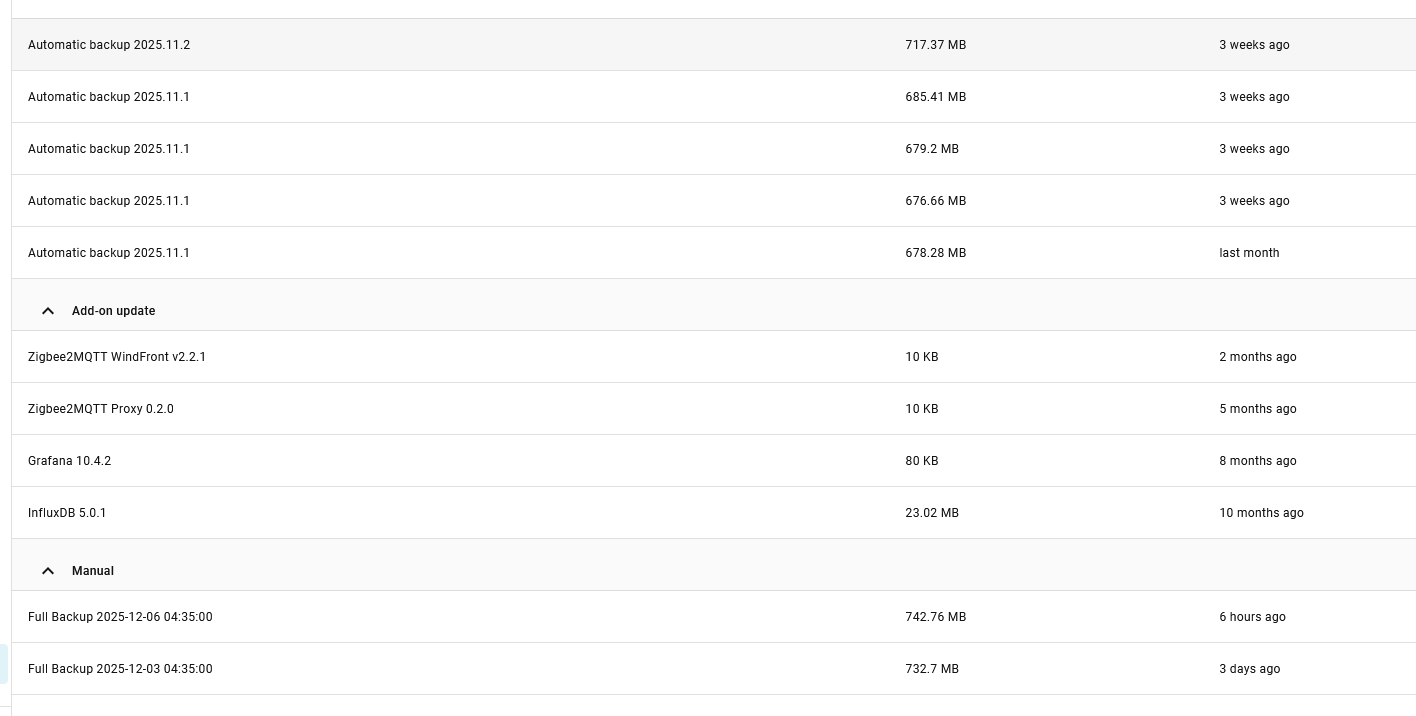Select the InfluxDB 5.0.1 backup
This screenshot has width=1416, height=716.
(67, 513)
